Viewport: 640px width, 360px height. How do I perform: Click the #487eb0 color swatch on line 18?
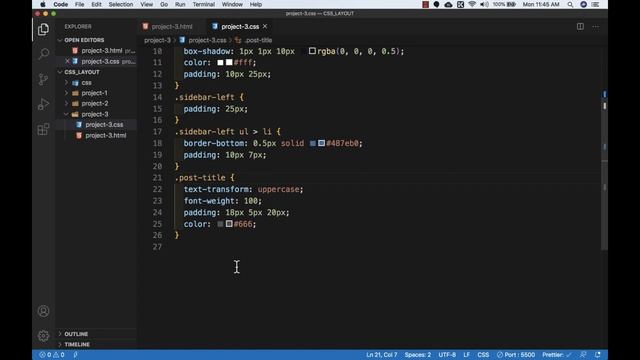(322, 143)
